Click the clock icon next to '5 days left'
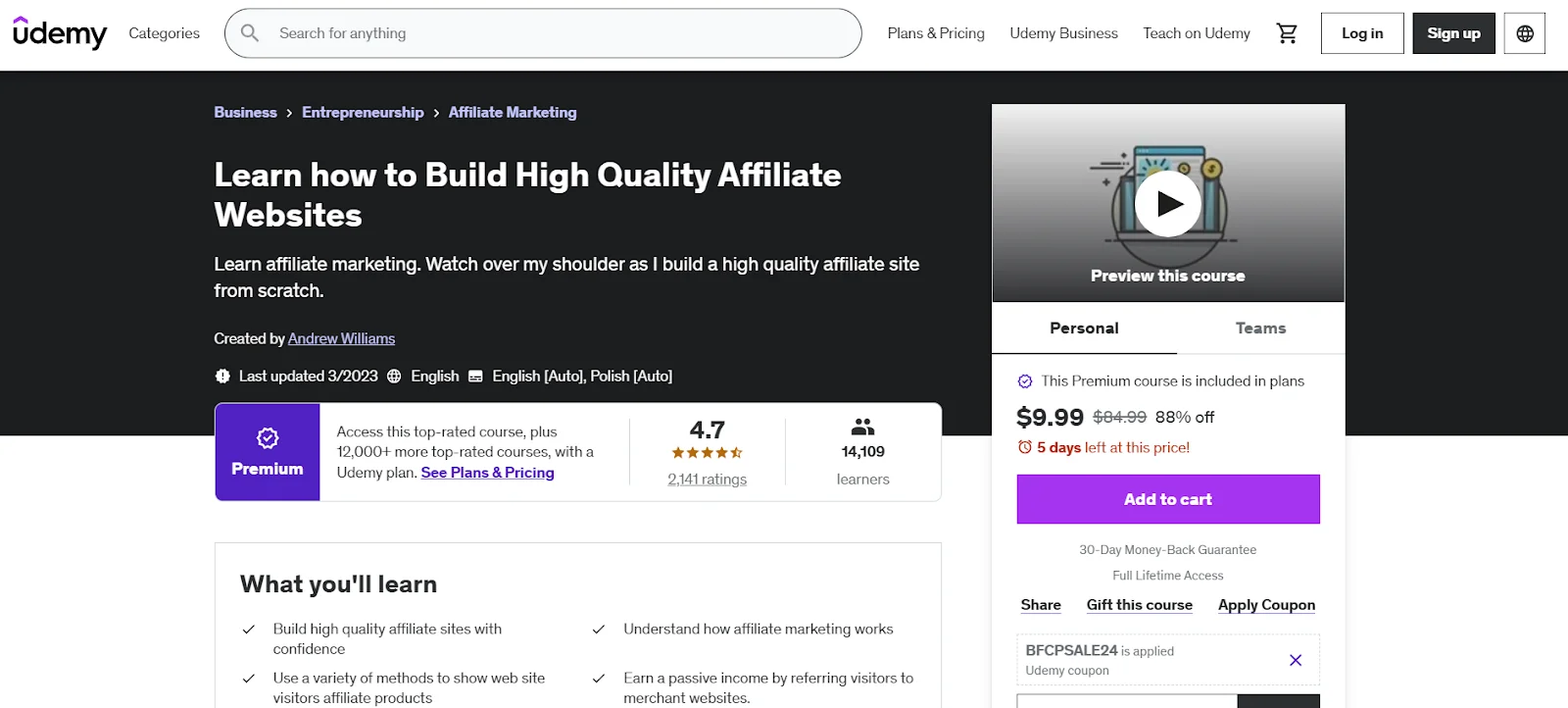Viewport: 1568px width, 708px height. tap(1026, 447)
